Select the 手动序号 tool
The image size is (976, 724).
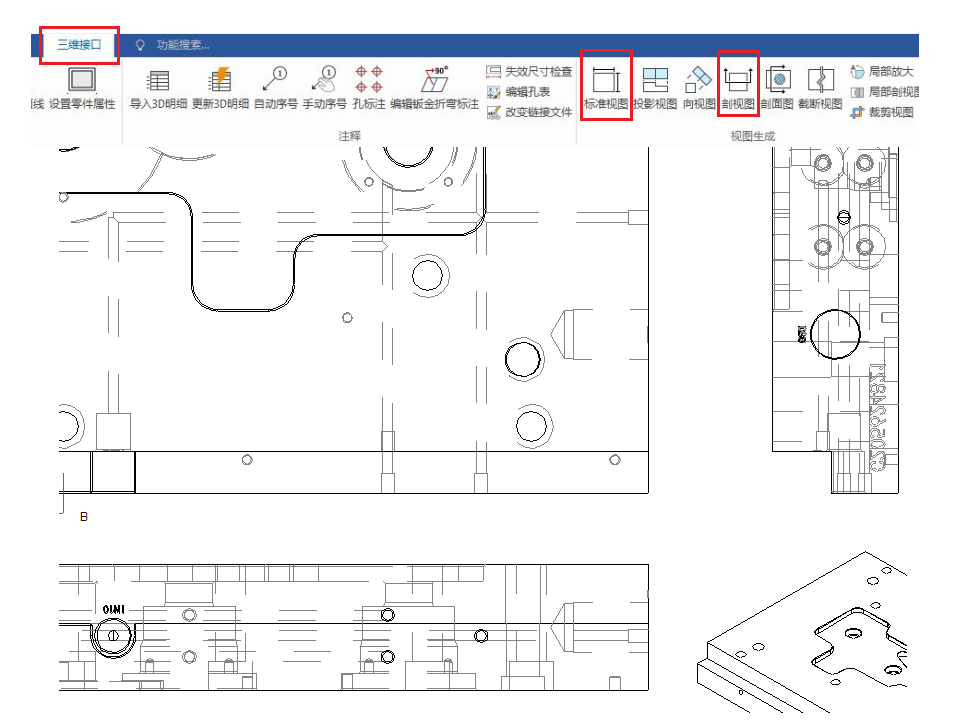click(x=324, y=87)
